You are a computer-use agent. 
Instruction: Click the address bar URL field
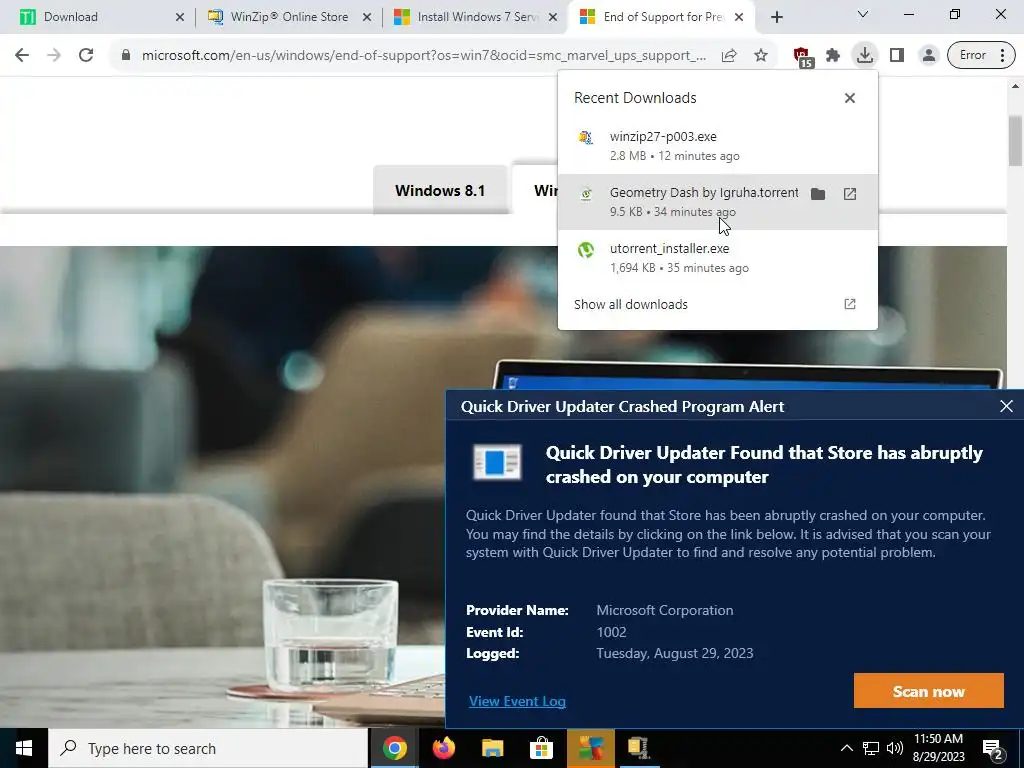[424, 56]
